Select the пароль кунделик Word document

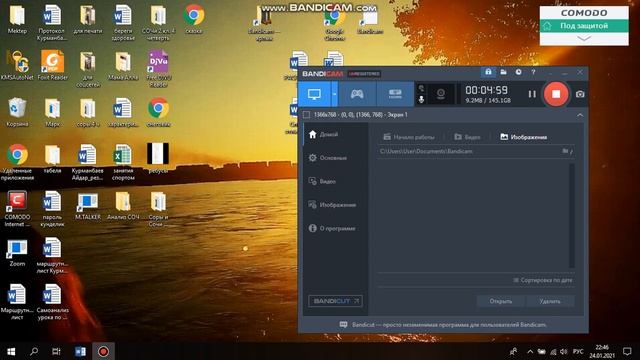coord(52,209)
